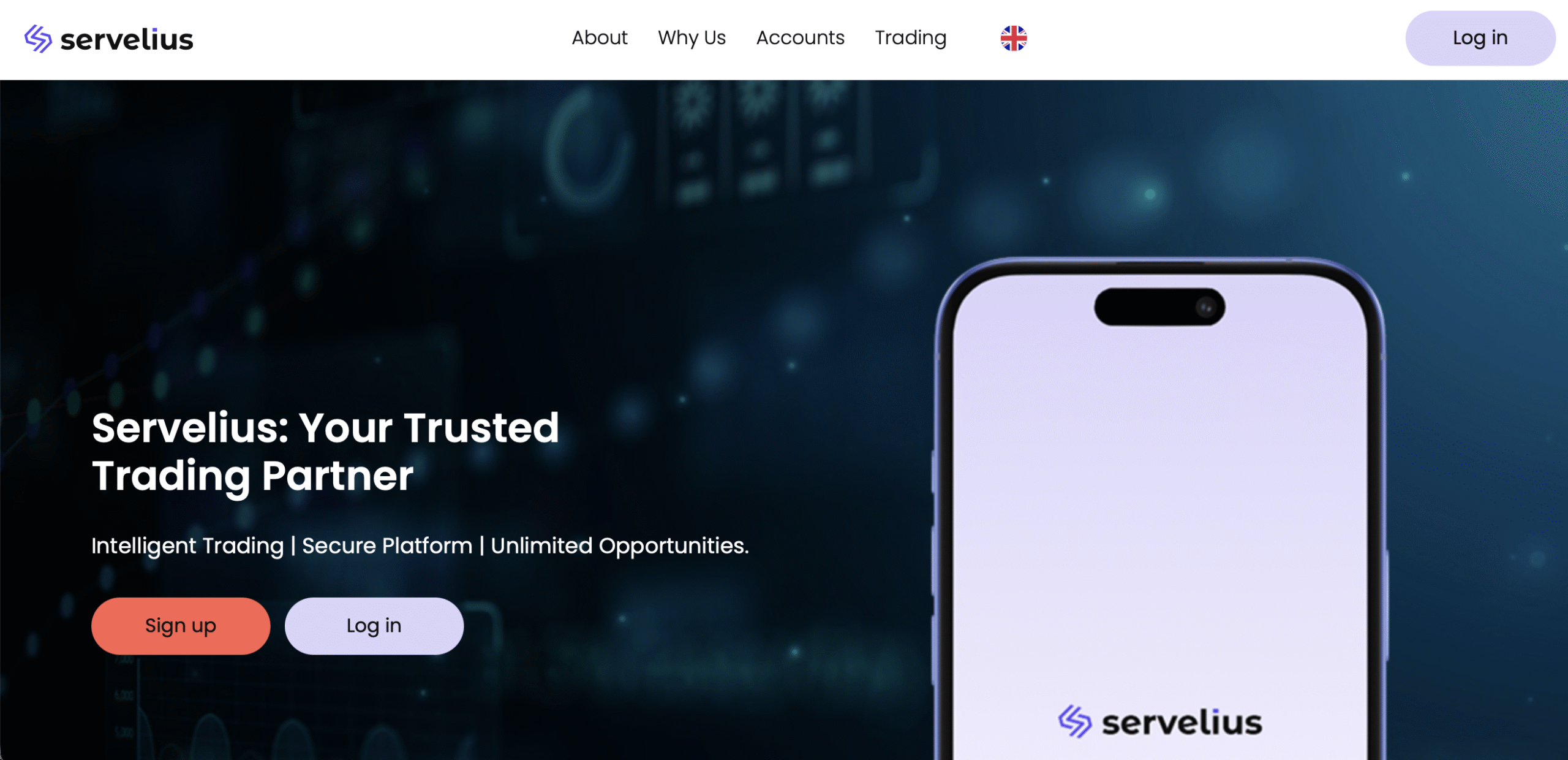Click the 'Unlimited Opportunities' tagline text

[619, 545]
